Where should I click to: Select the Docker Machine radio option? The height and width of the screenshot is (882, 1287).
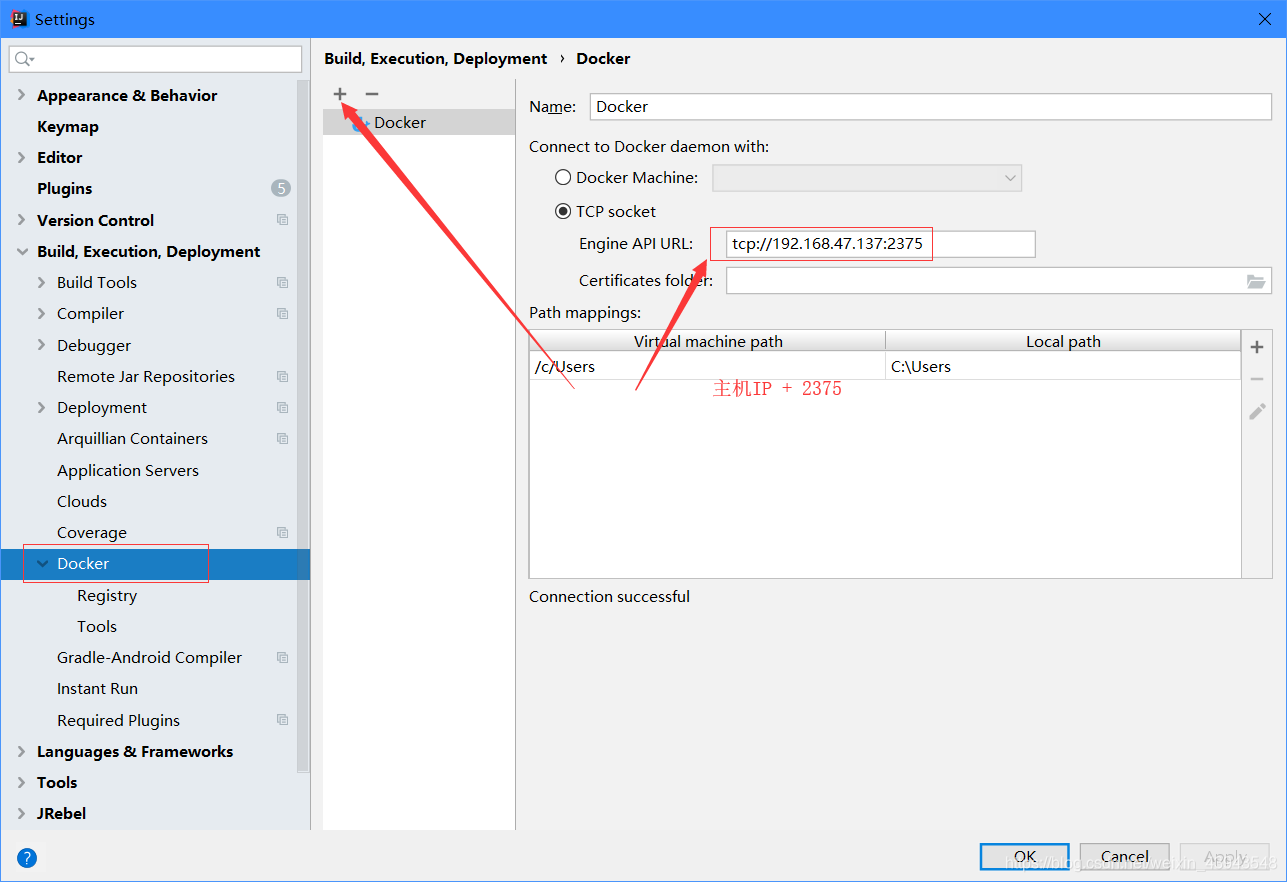tap(563, 177)
